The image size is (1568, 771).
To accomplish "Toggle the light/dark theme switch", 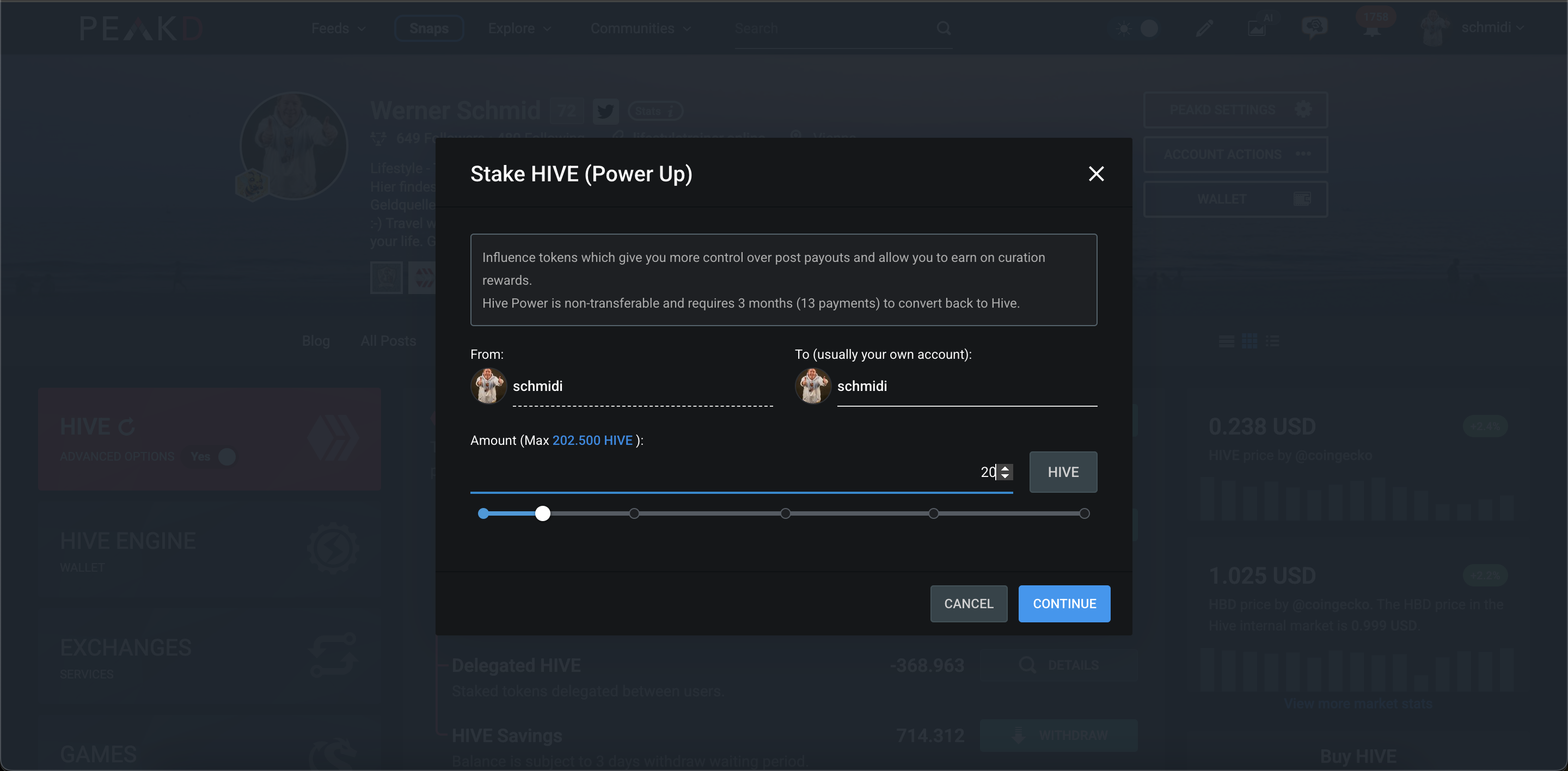I will (1136, 28).
